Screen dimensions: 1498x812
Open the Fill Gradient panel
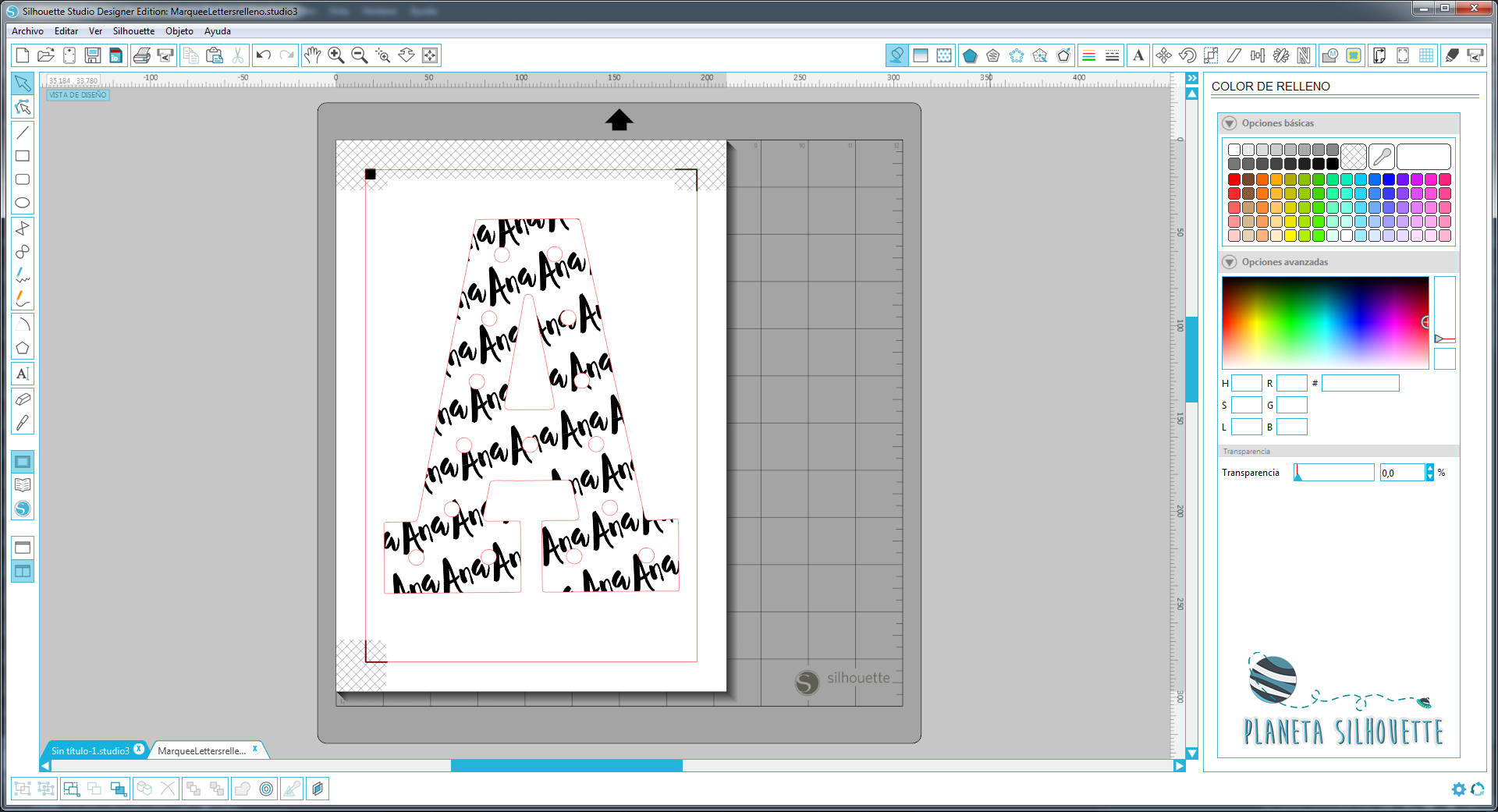(921, 55)
